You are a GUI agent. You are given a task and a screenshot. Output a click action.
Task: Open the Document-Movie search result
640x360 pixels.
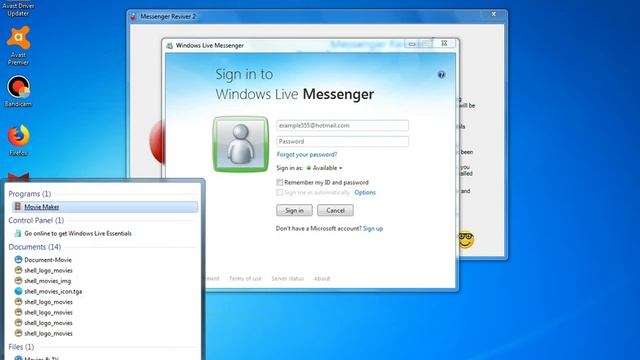pos(48,260)
